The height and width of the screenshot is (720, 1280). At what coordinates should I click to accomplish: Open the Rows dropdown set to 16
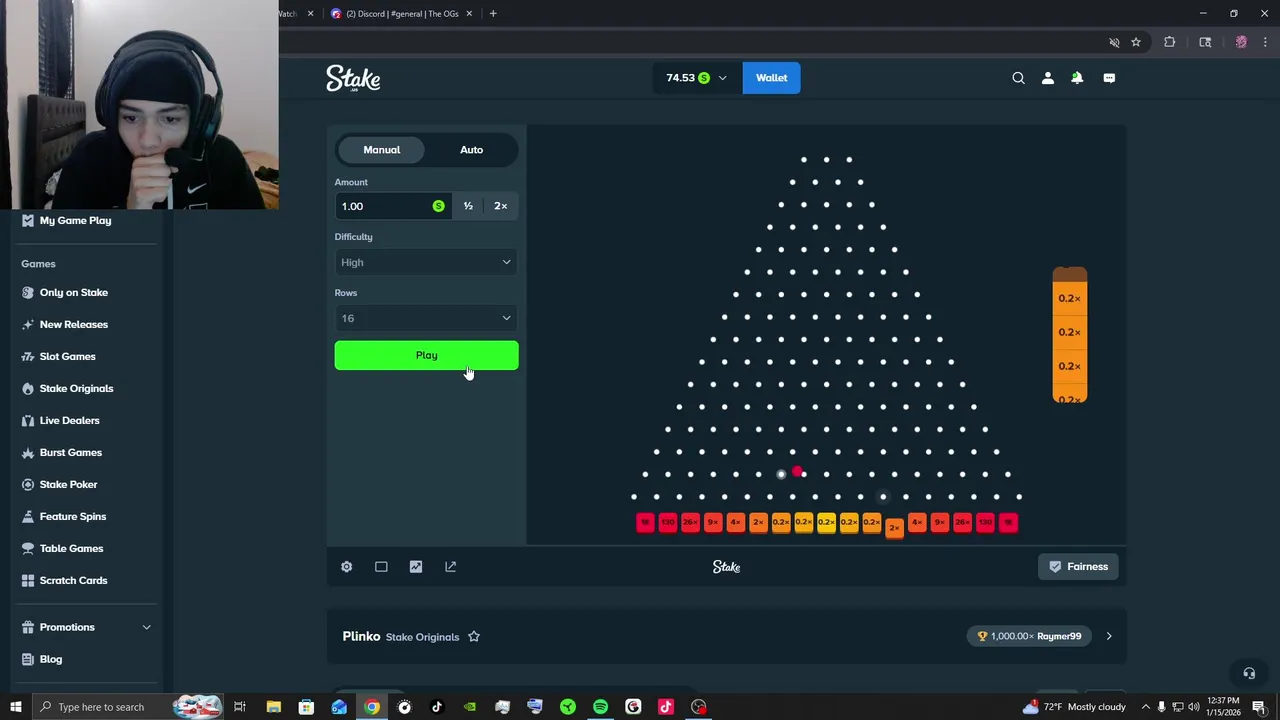point(426,318)
